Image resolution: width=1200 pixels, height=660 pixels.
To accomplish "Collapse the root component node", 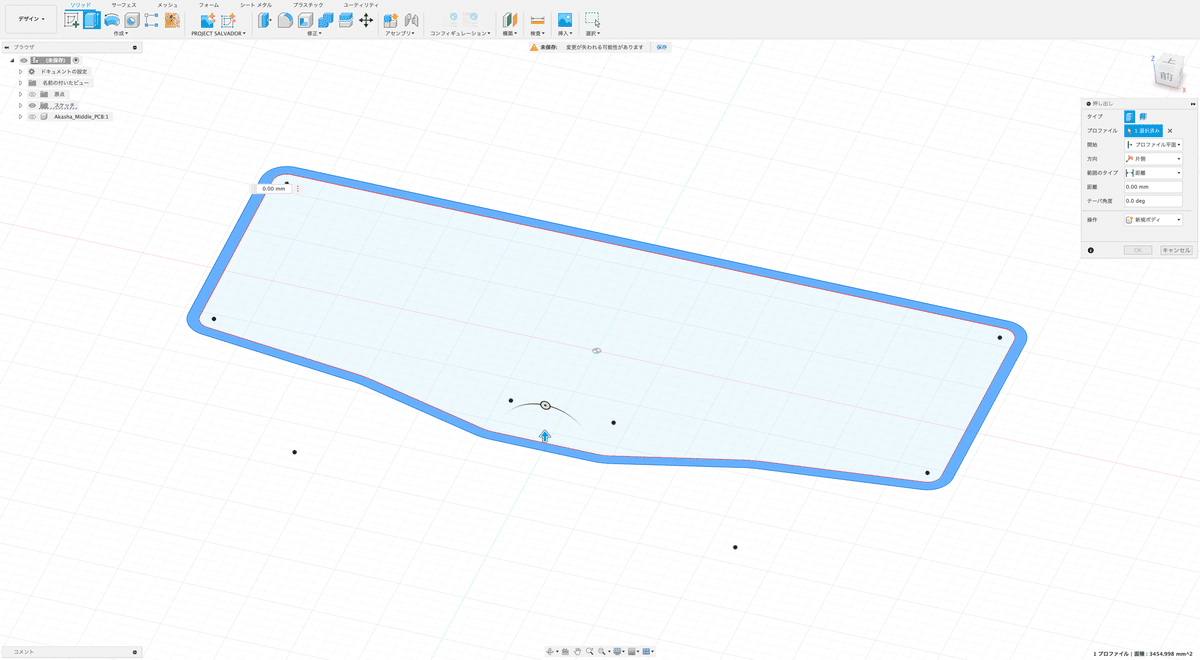I will pyautogui.click(x=12, y=60).
